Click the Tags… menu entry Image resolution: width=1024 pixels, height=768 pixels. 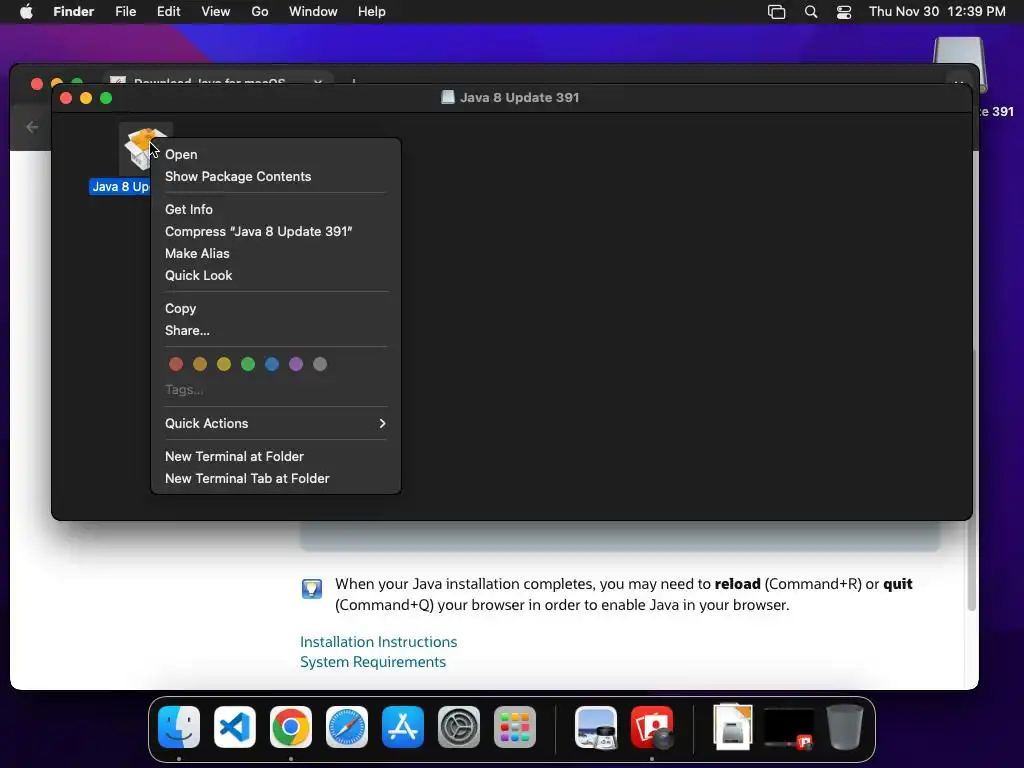pos(276,390)
